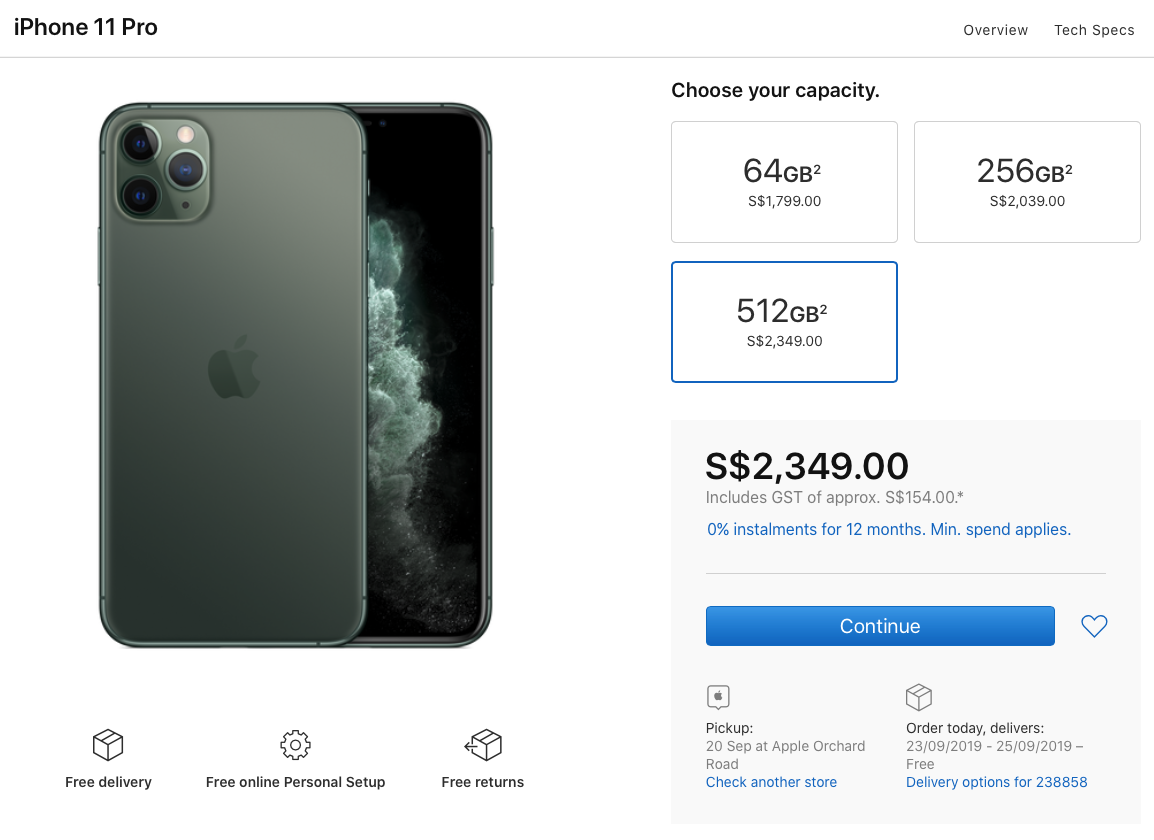Switch to the Tech Specs tab

[1094, 30]
